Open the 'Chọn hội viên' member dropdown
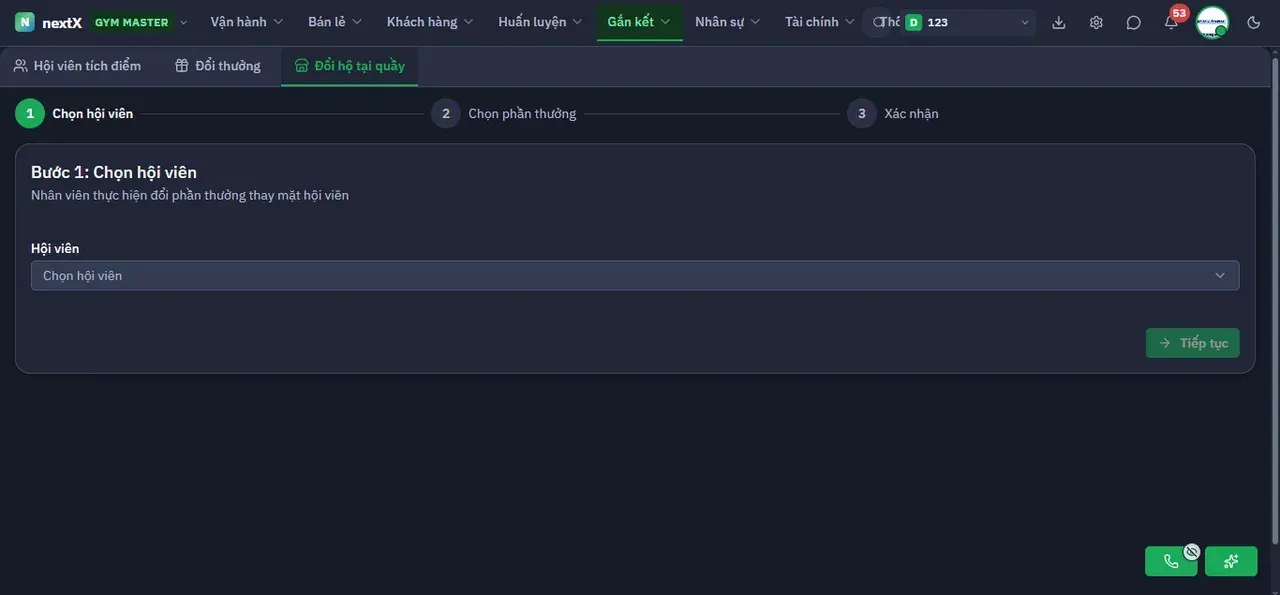The image size is (1280, 595). [635, 275]
